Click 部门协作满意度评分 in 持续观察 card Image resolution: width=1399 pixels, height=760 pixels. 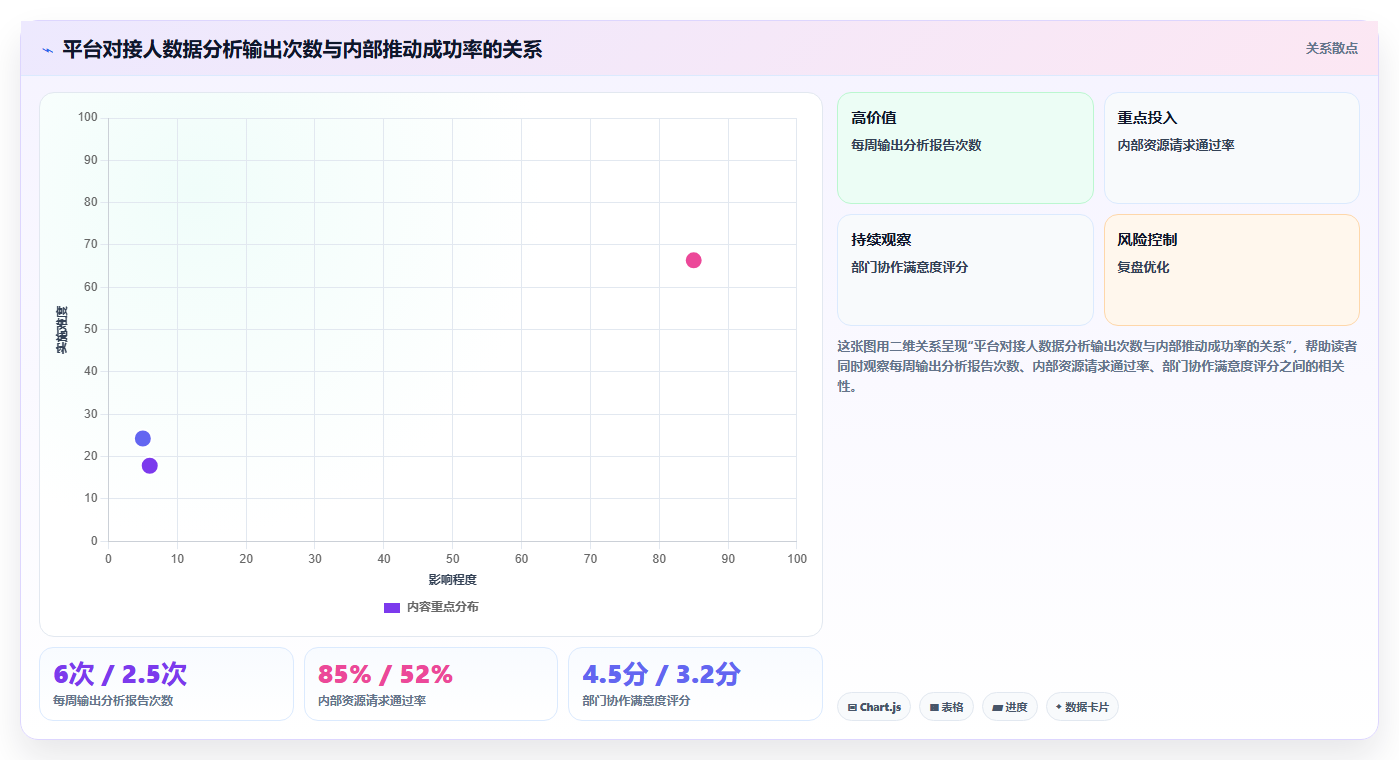coord(910,267)
